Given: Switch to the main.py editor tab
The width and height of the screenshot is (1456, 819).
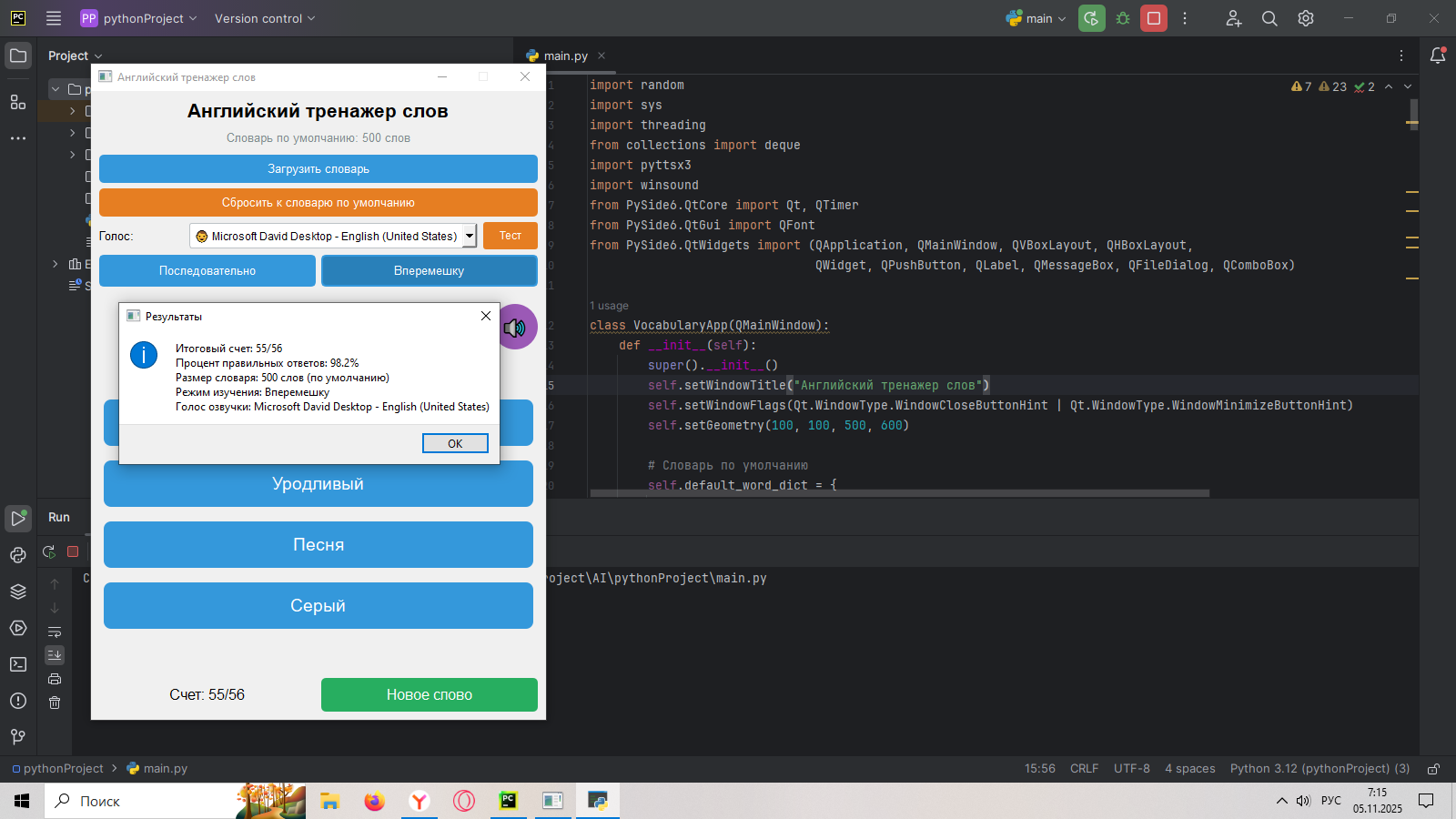Looking at the screenshot, I should coord(565,56).
